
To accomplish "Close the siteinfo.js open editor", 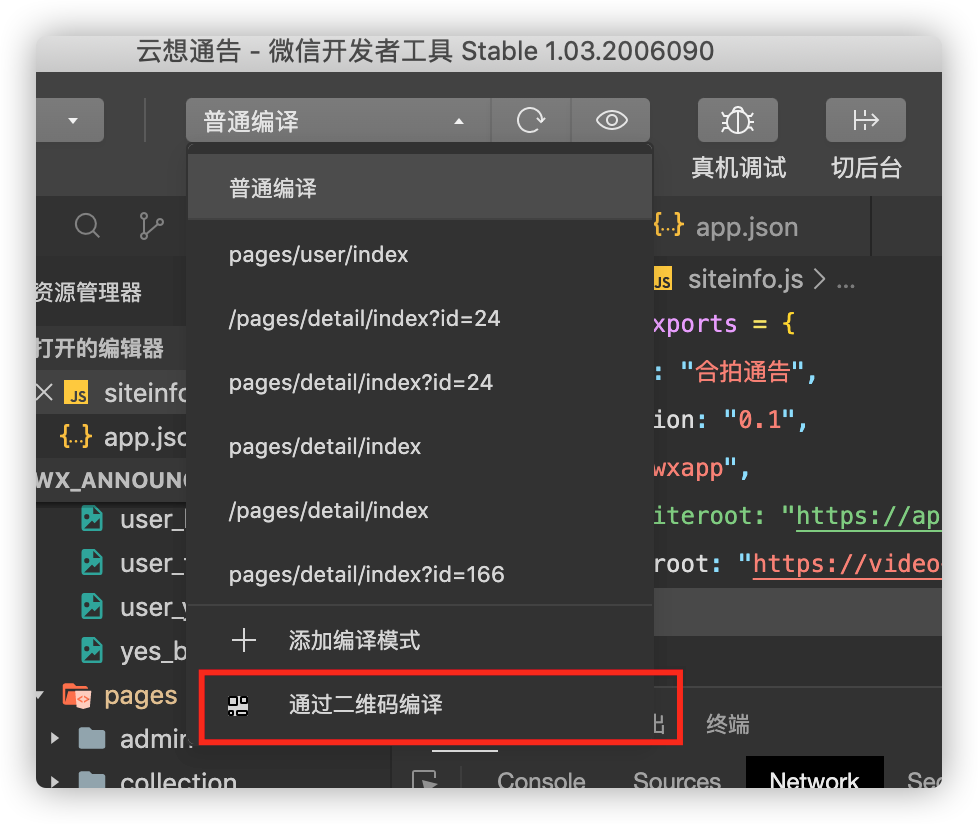I will point(44,393).
